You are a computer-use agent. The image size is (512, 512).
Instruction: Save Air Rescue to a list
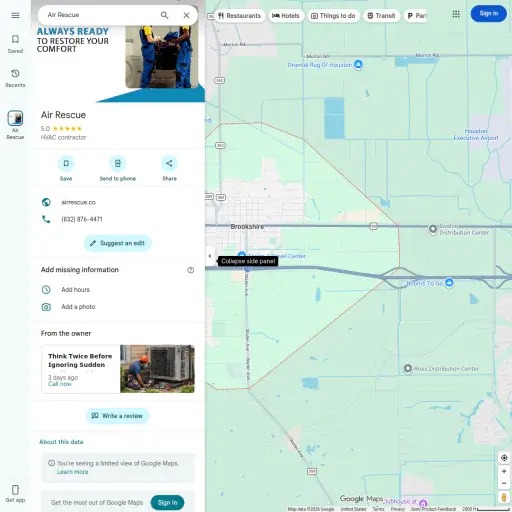66,169
